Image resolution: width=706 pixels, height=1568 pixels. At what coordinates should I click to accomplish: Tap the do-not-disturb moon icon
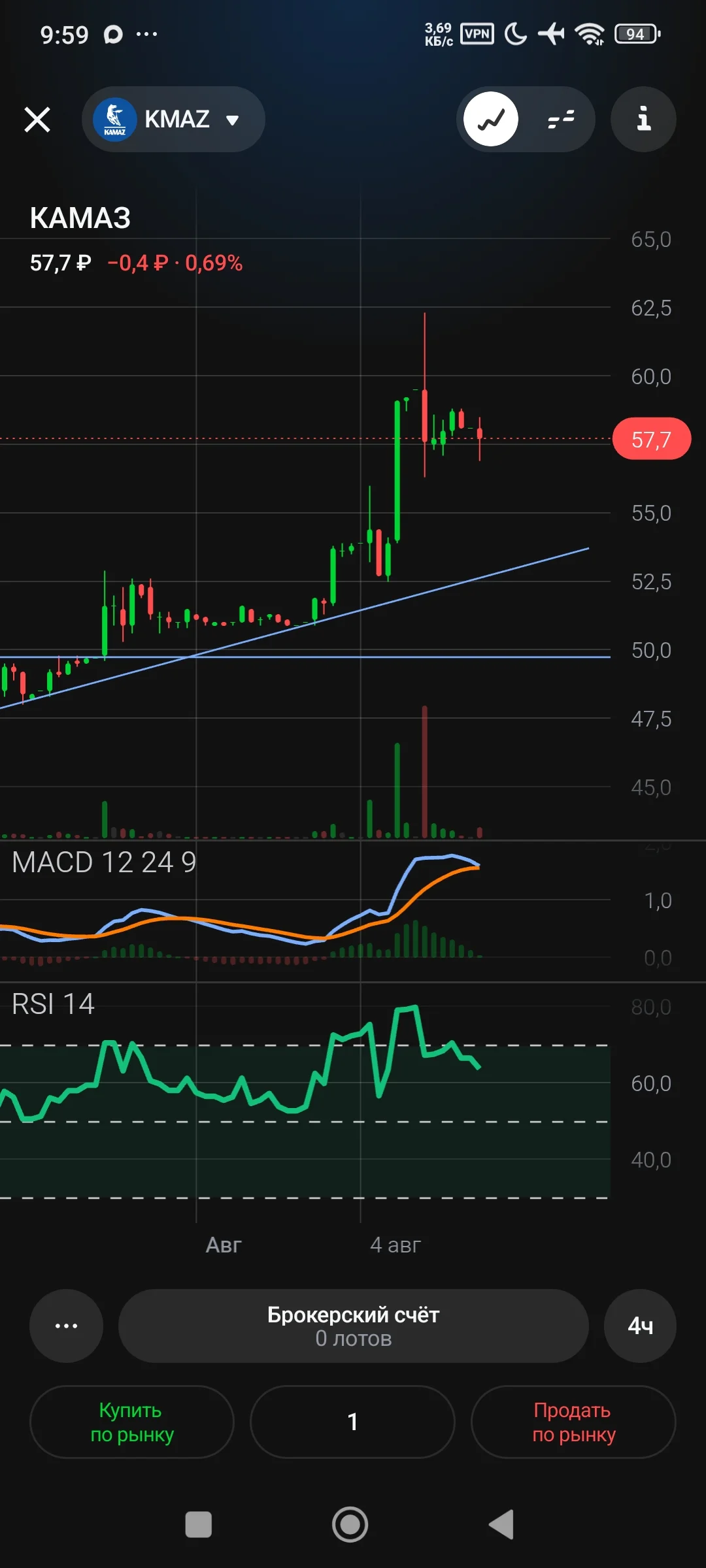[x=516, y=34]
